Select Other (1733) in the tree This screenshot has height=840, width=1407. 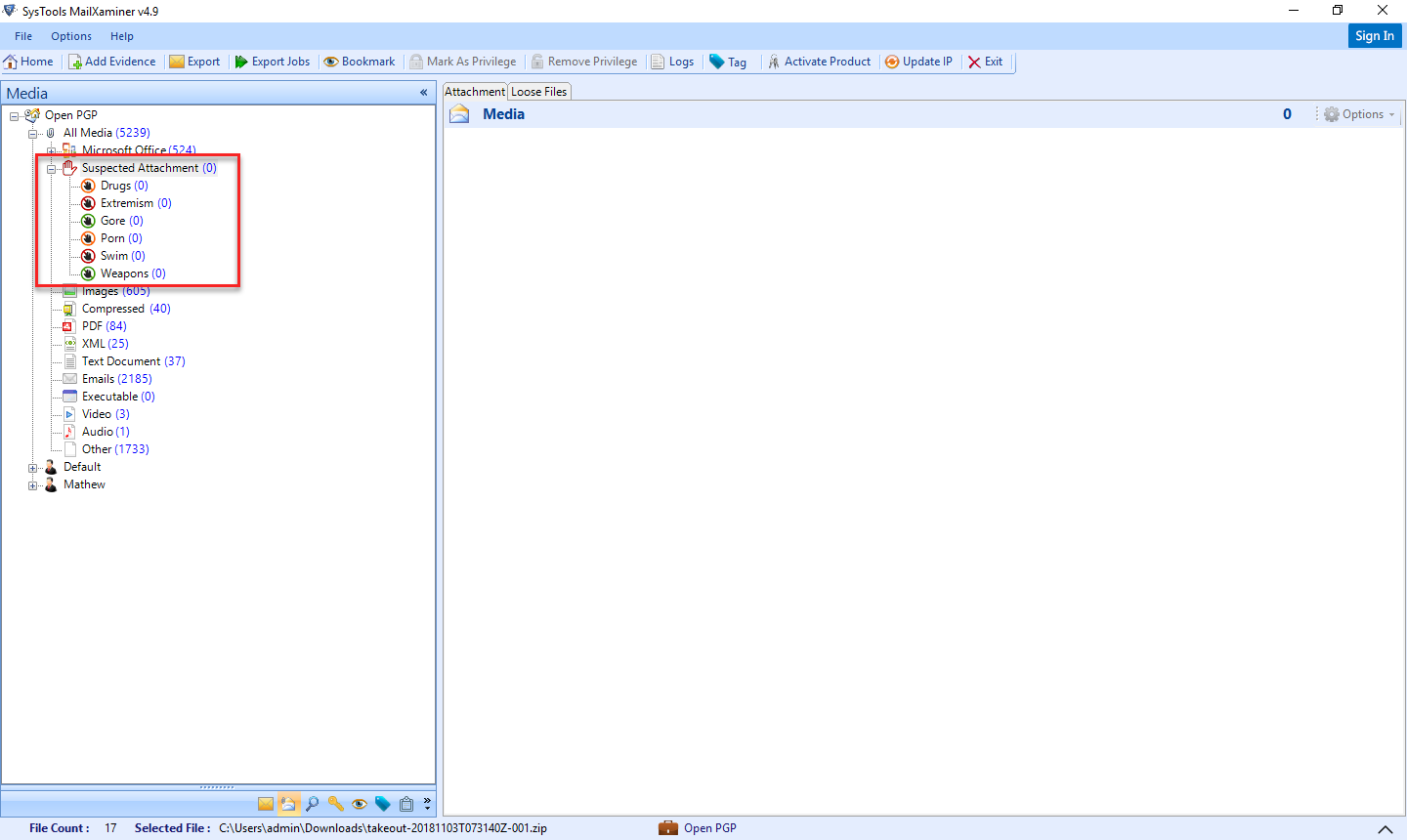point(115,449)
